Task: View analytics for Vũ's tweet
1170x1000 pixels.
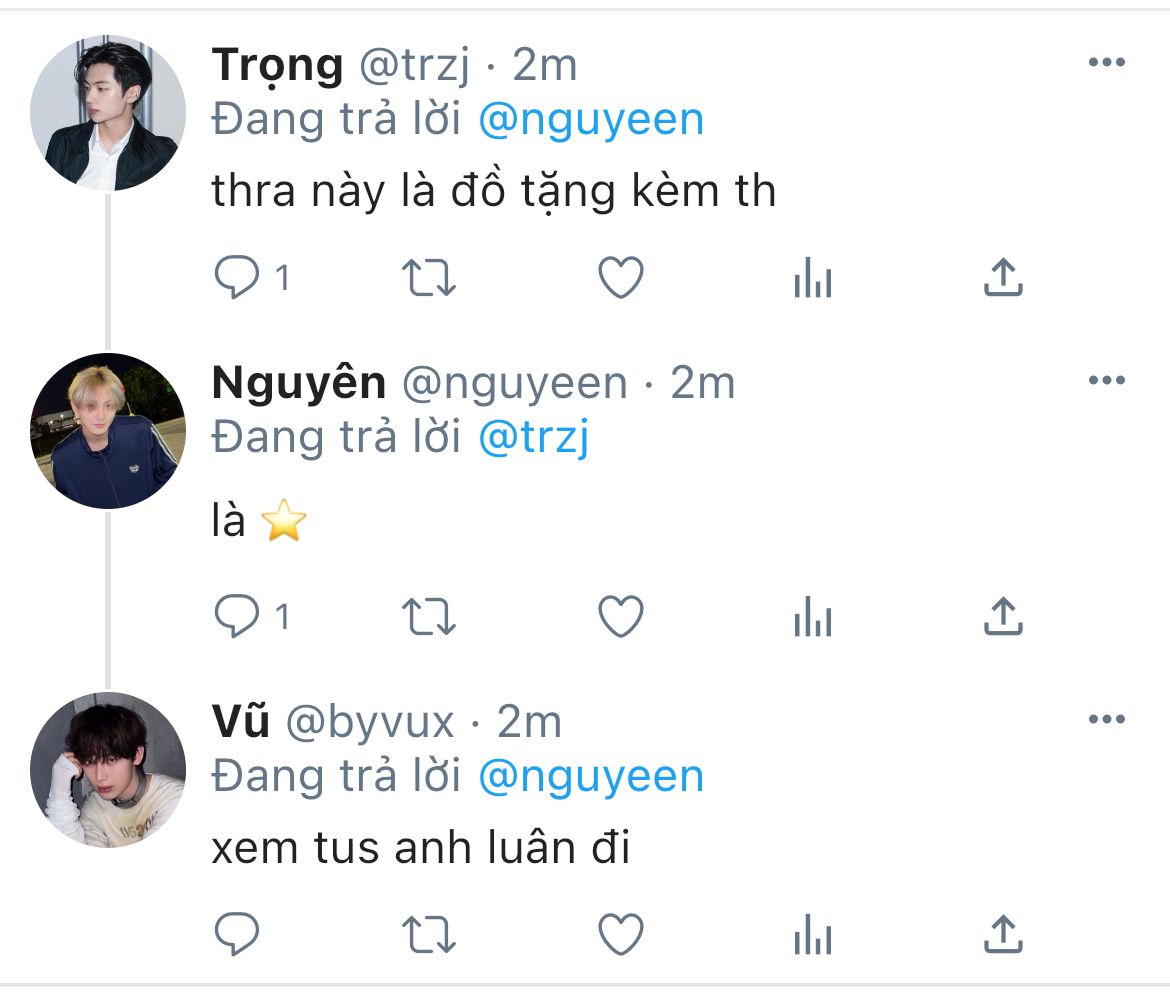Action: [x=812, y=934]
